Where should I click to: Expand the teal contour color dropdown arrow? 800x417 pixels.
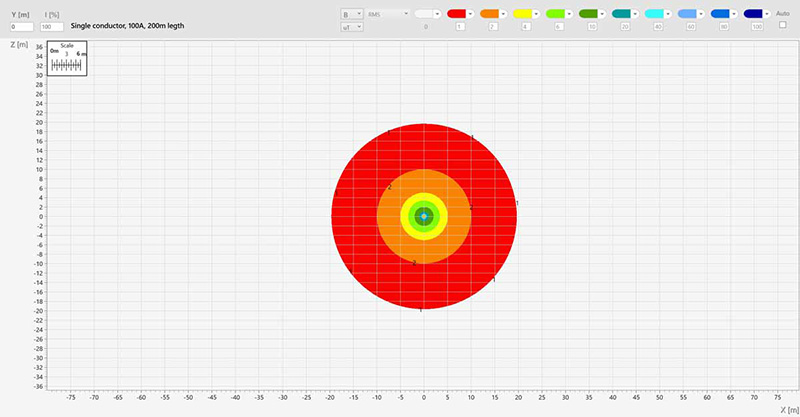click(635, 14)
